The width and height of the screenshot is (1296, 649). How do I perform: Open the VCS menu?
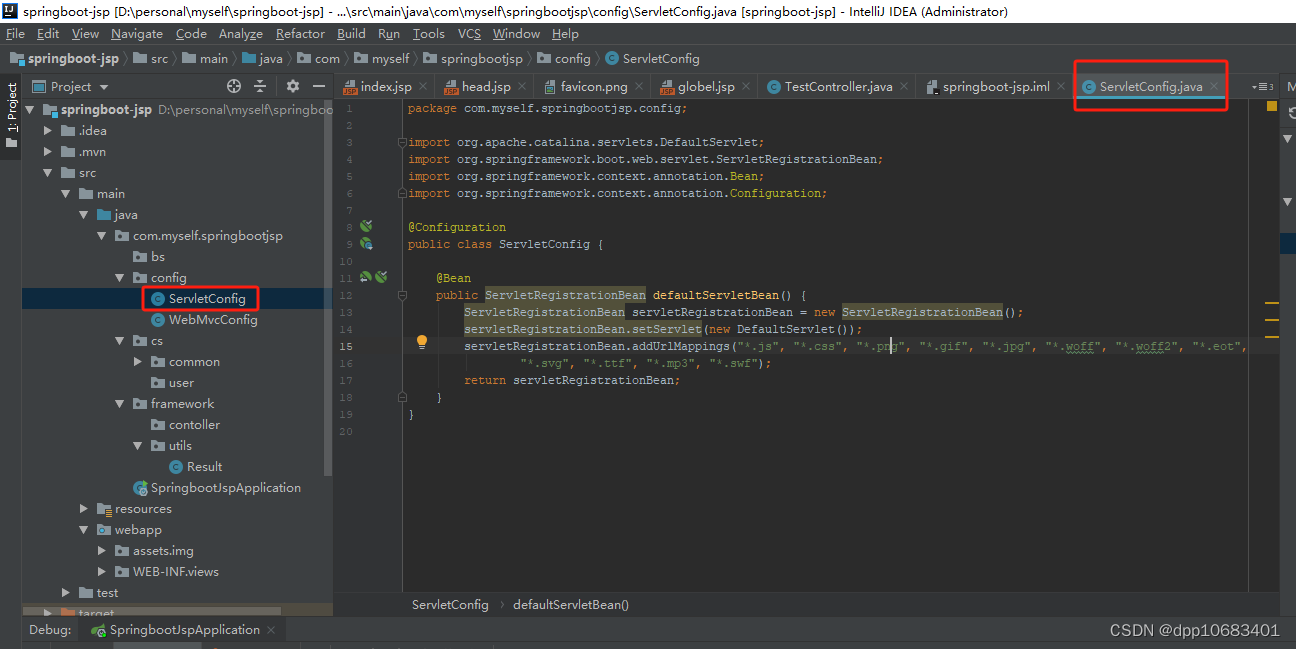pyautogui.click(x=469, y=33)
